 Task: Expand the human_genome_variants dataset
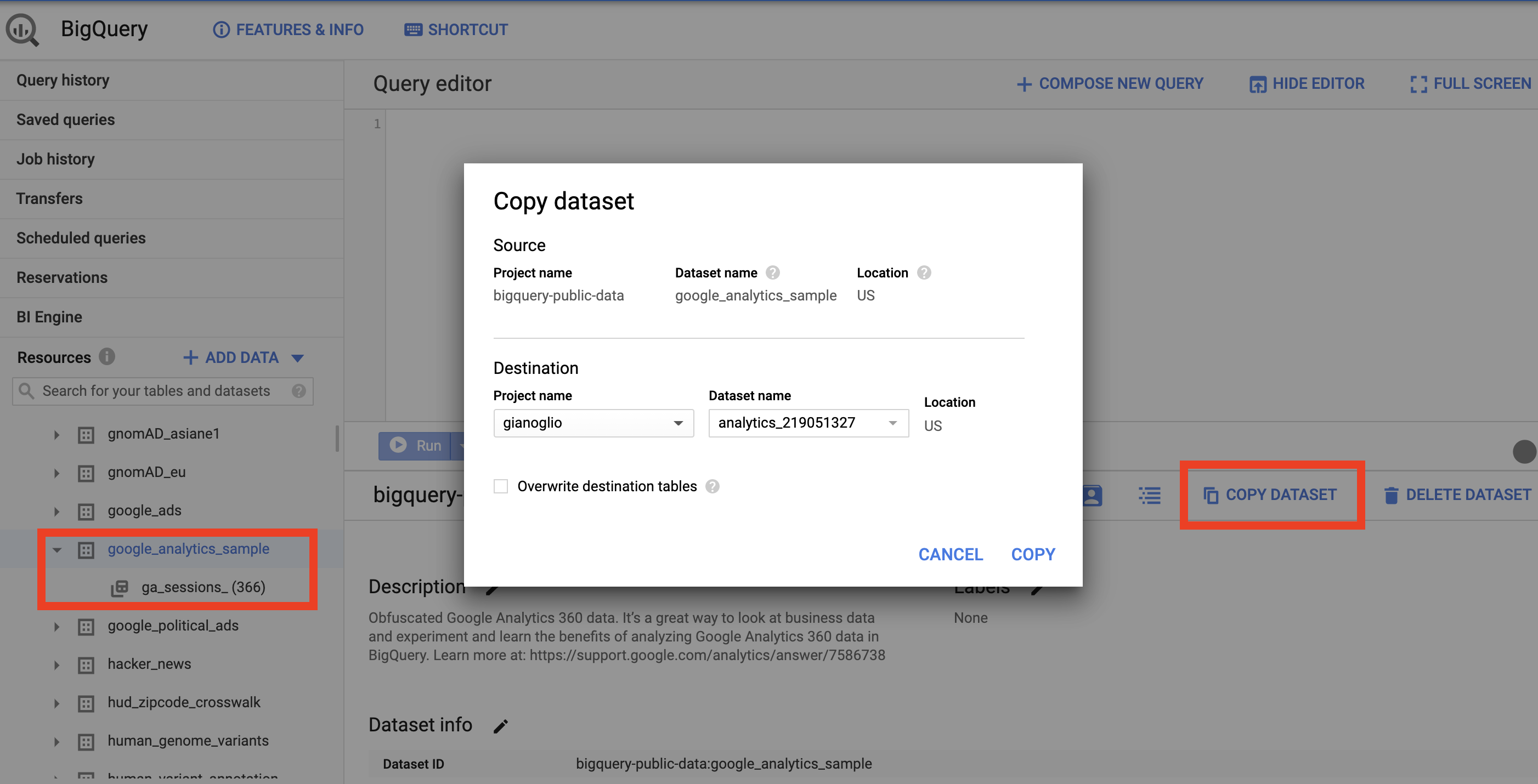[56, 742]
